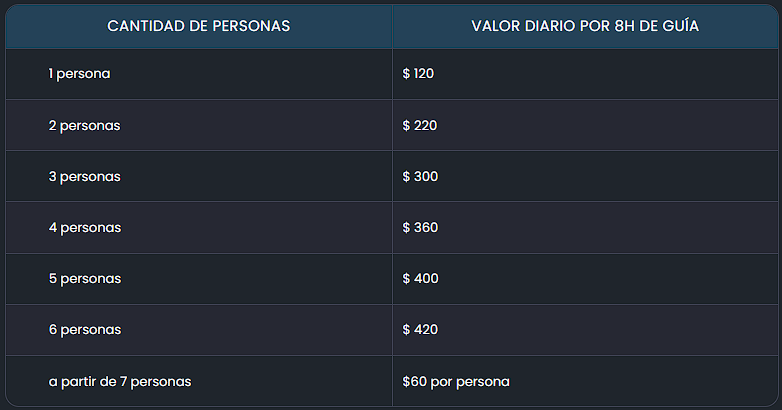Screen dimensions: 782x410
Task: Select the 1 persona row label
Action: 79,74
